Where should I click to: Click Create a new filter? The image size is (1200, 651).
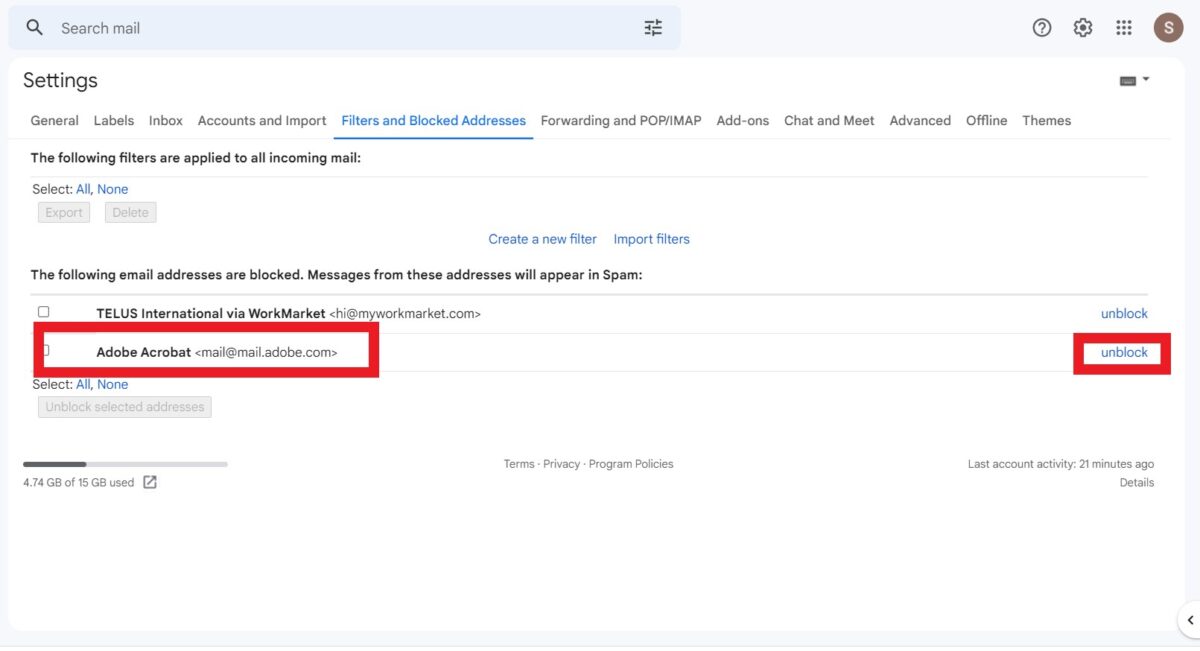tap(543, 239)
